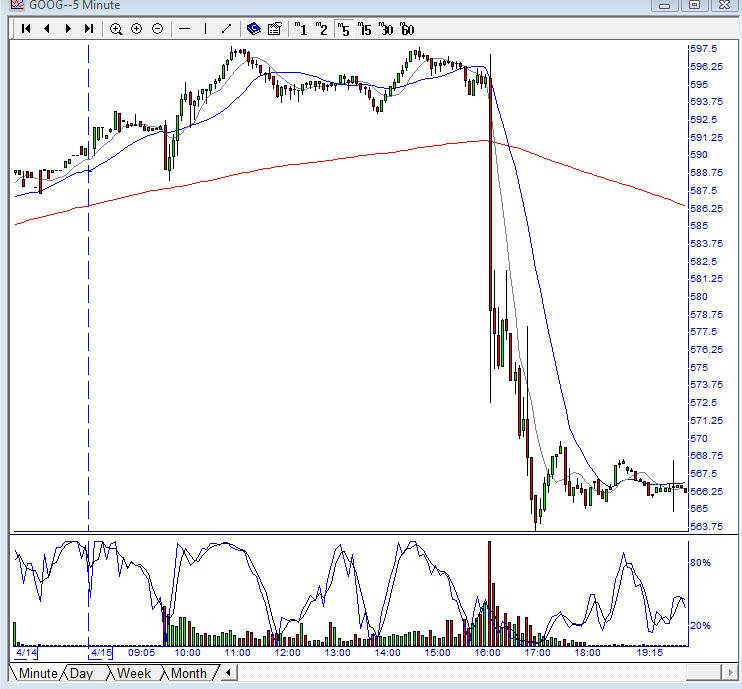The width and height of the screenshot is (742, 689).
Task: Open the Day tab
Action: coord(81,673)
